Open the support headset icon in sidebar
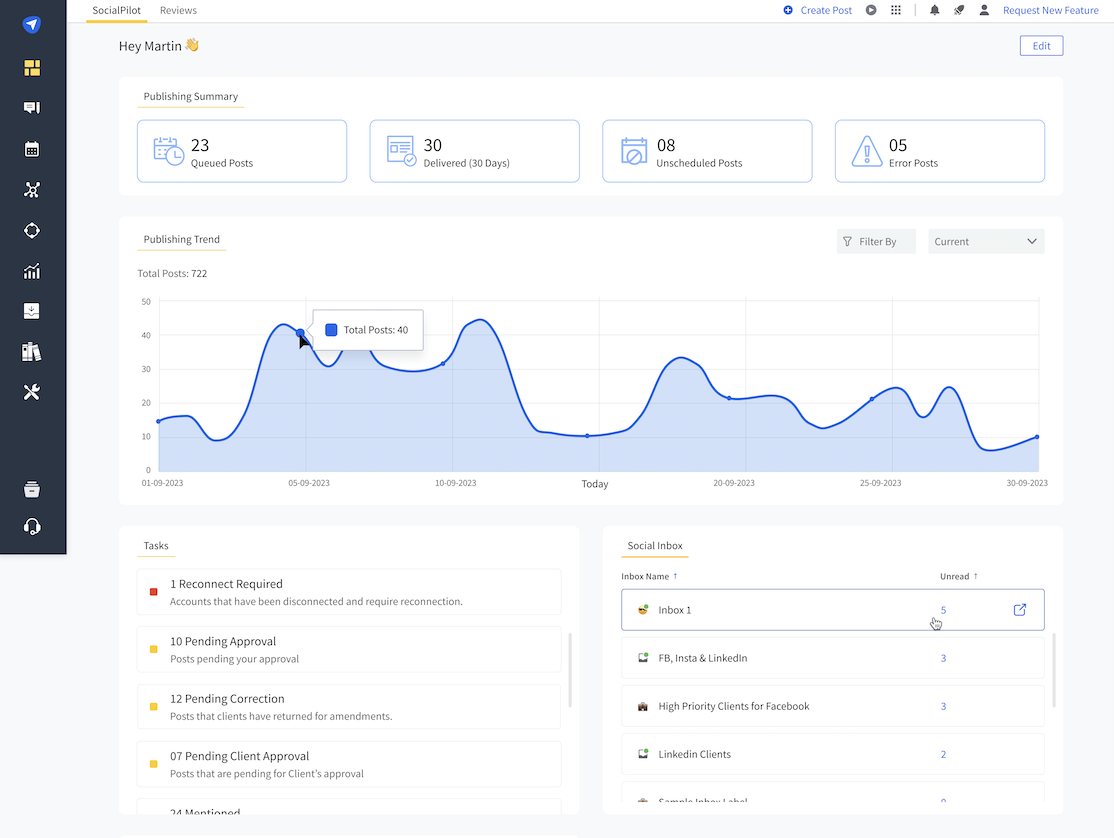 pyautogui.click(x=32, y=526)
